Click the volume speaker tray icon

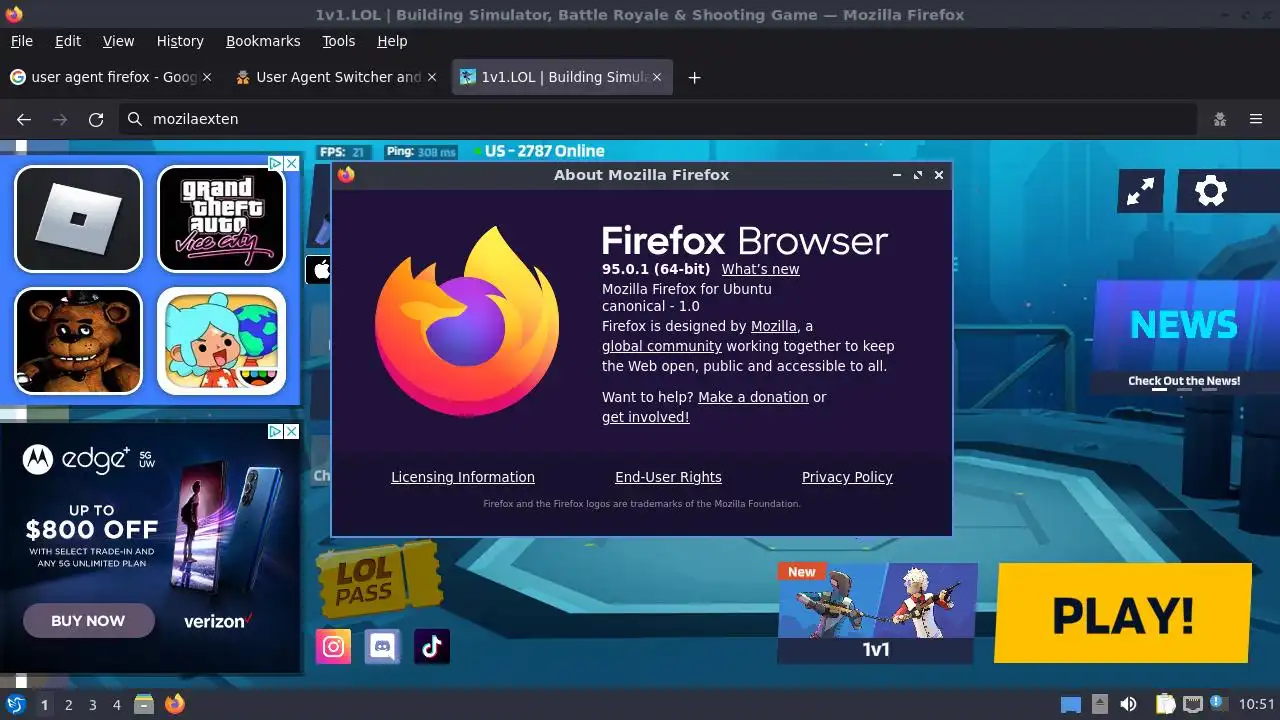click(x=1129, y=704)
